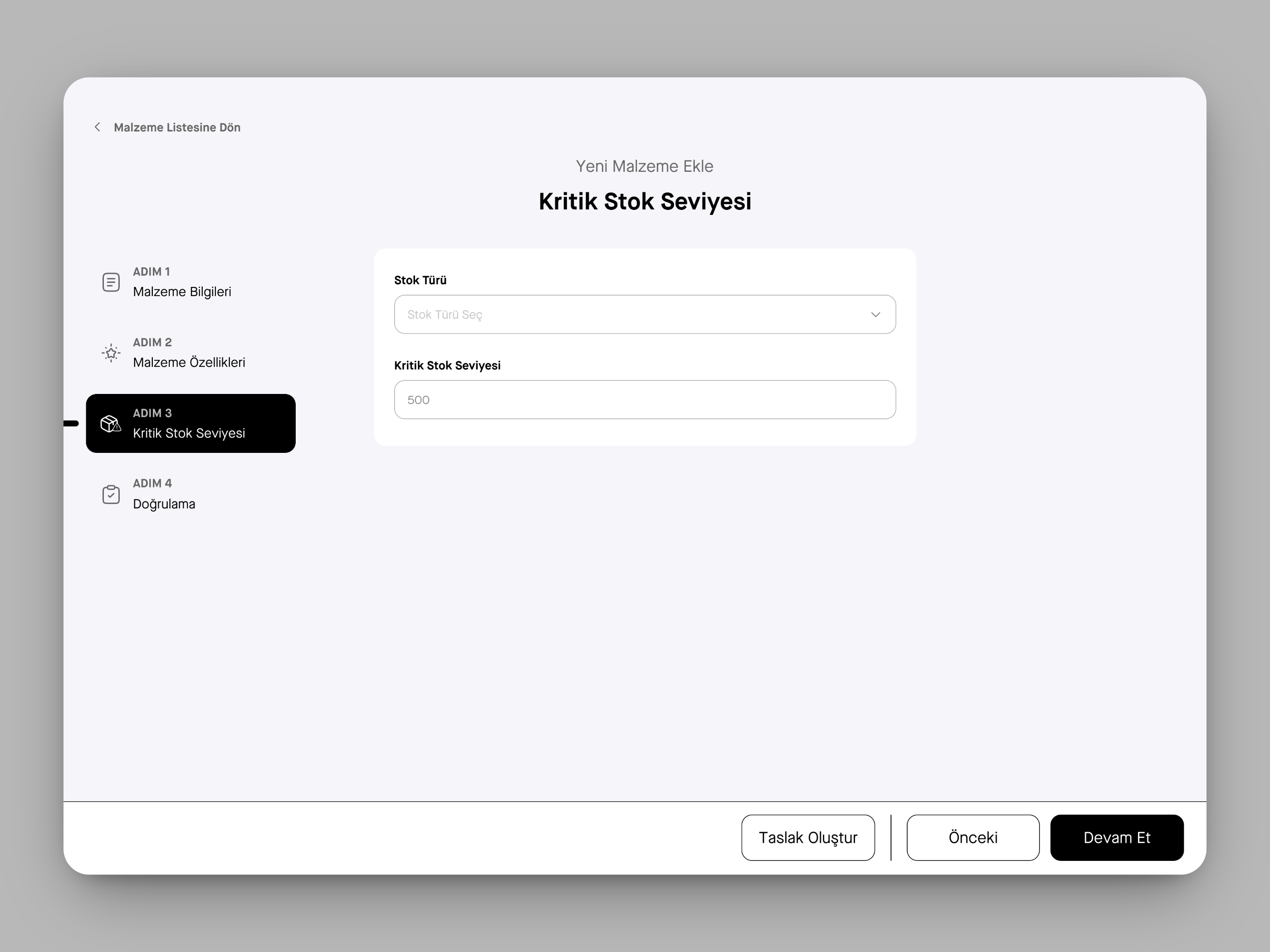Image resolution: width=1270 pixels, height=952 pixels.
Task: Click the back chevron icon near Malzeme Listesine Dön
Action: click(x=97, y=127)
